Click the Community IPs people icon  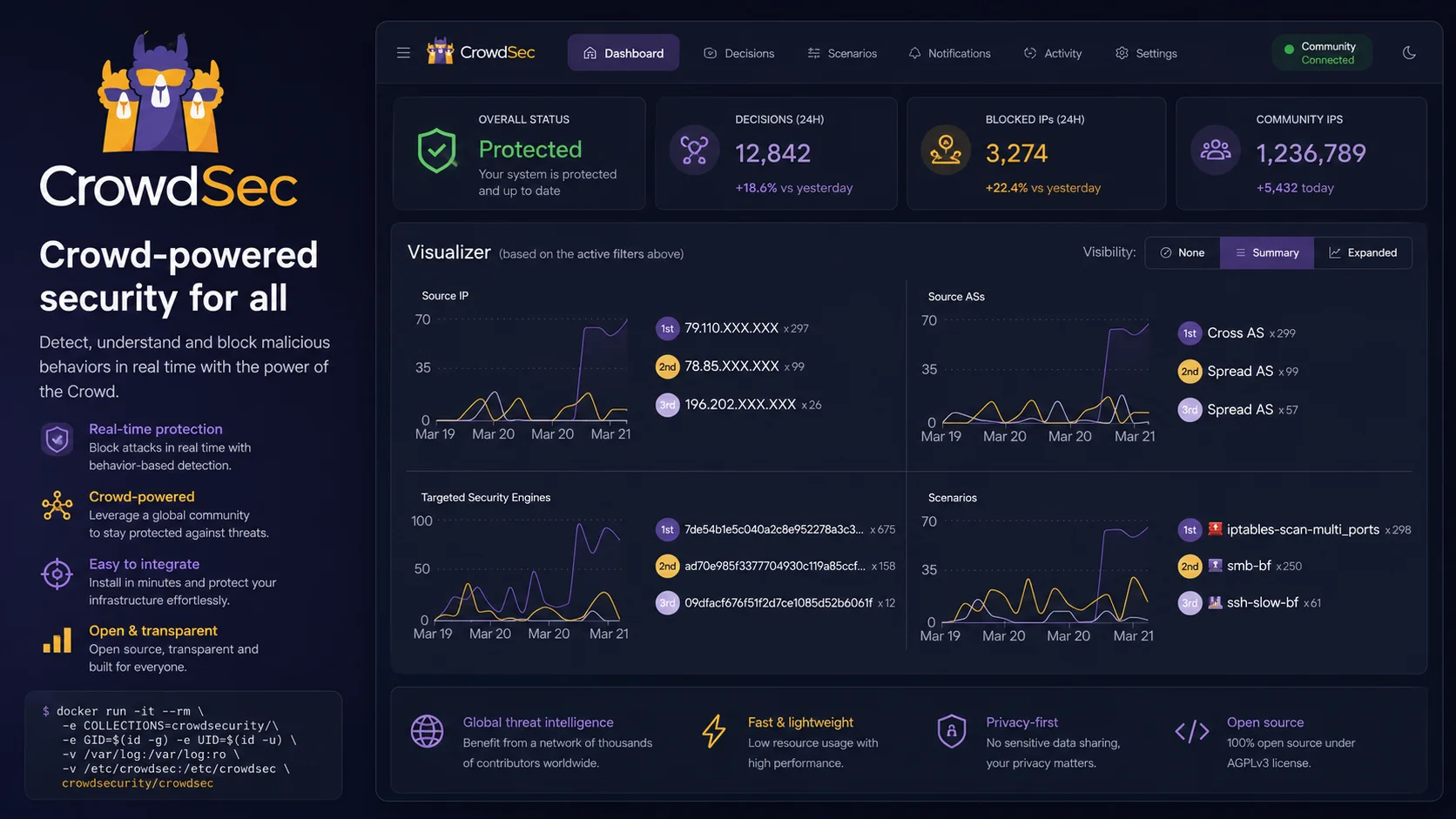(1216, 151)
